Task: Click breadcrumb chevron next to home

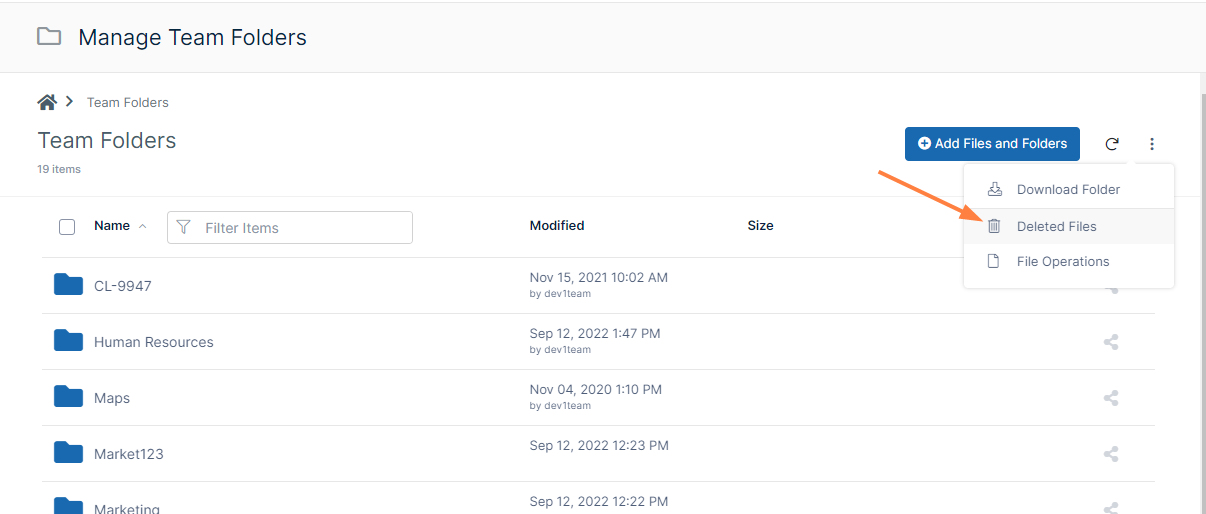Action: pyautogui.click(x=70, y=102)
